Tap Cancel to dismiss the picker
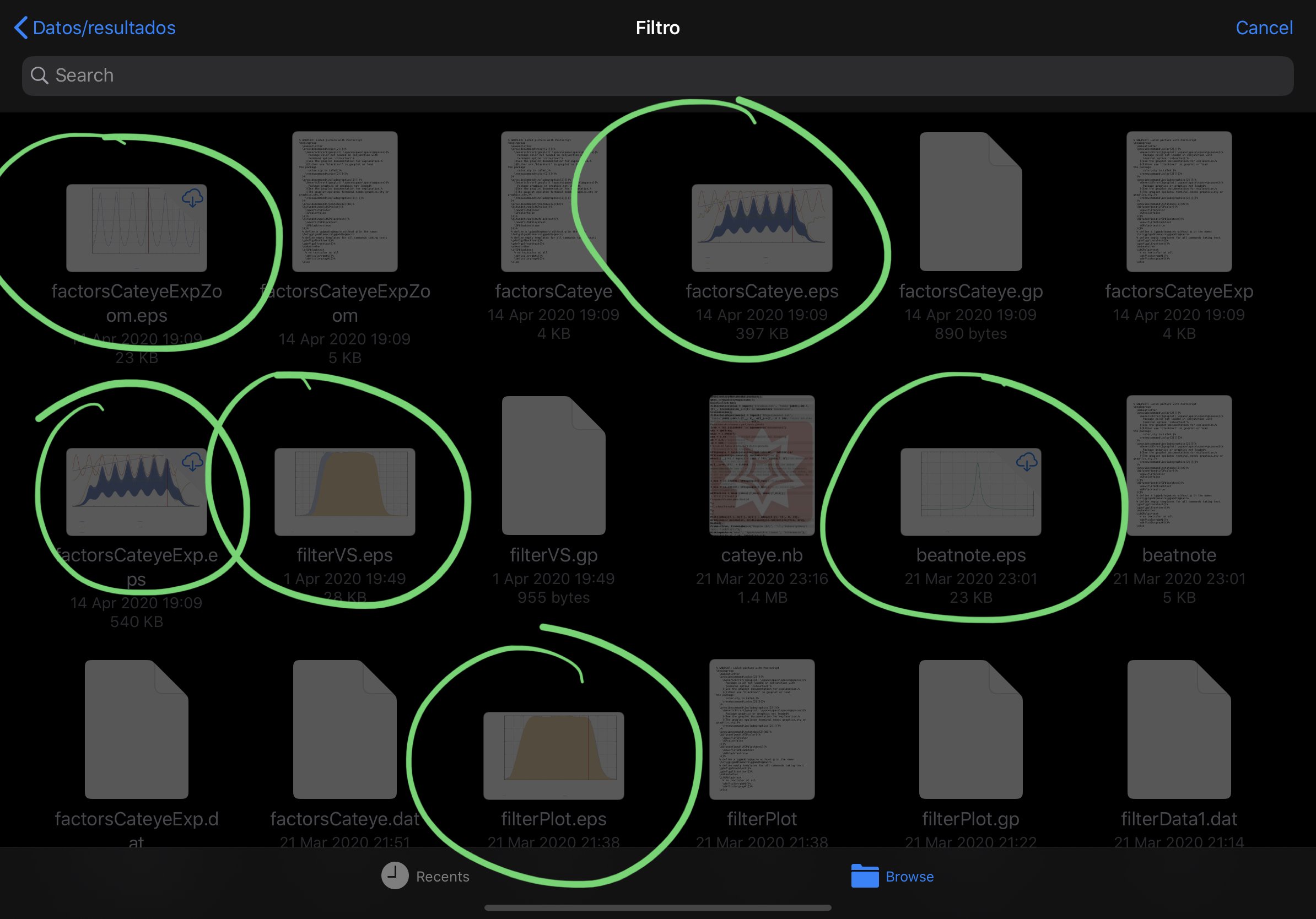Image resolution: width=1316 pixels, height=919 pixels. 1264,27
